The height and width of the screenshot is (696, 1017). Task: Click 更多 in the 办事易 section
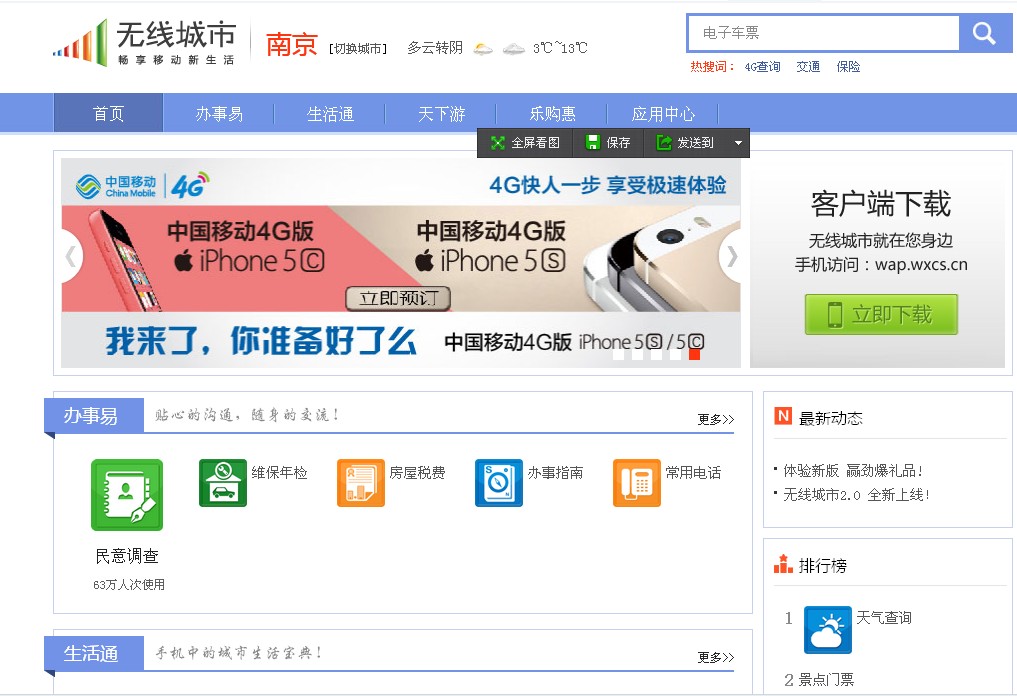pyautogui.click(x=716, y=419)
